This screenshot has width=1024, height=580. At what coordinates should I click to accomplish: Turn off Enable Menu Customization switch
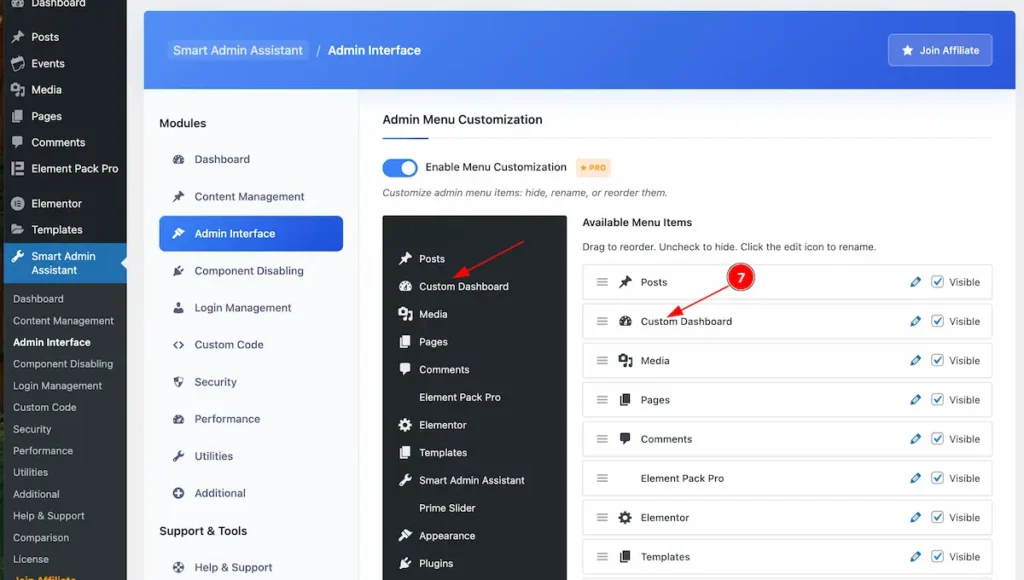tap(400, 168)
